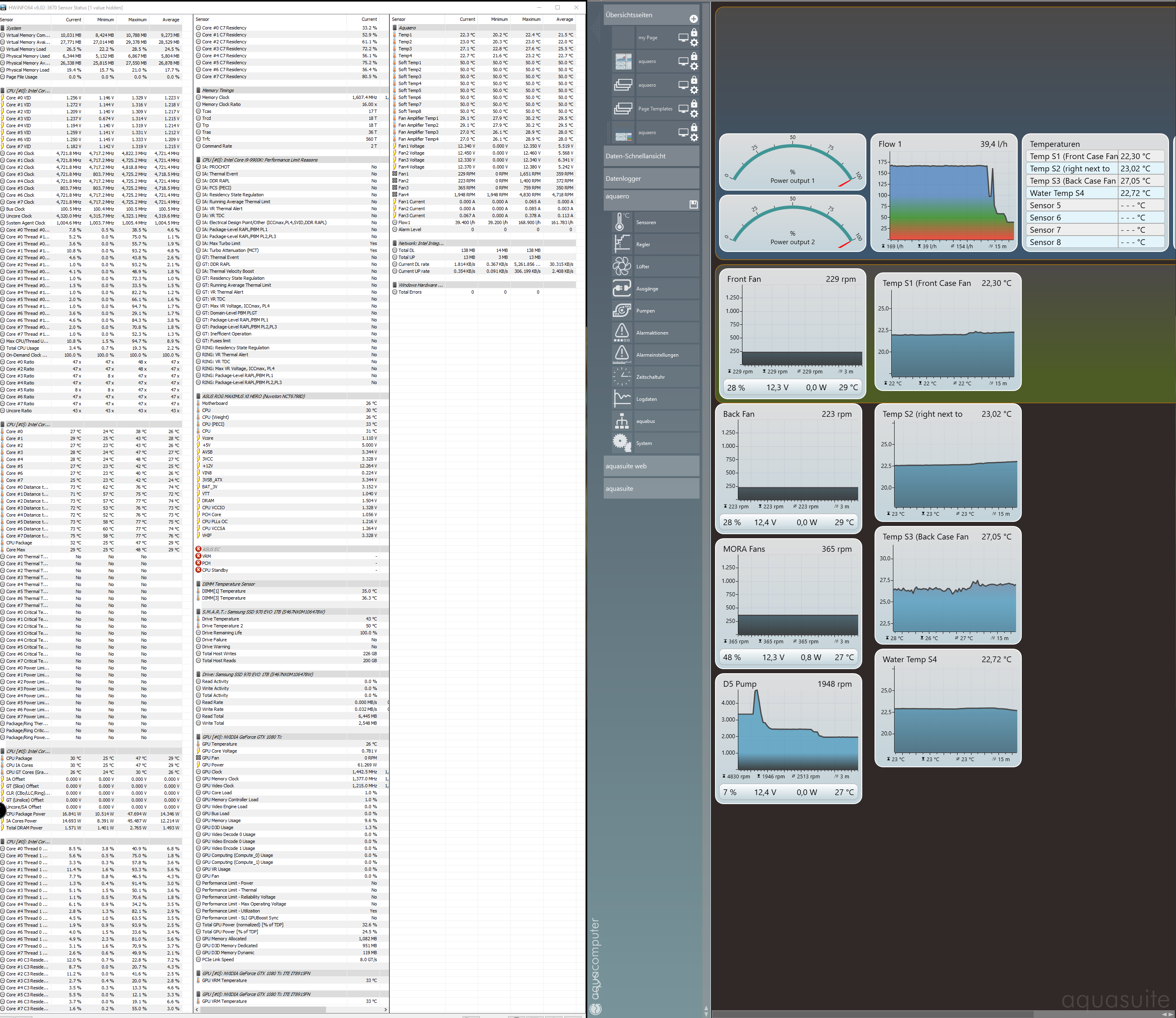Select the Ausgänge outputs entry
Screen dimensions: 1176x1018
point(647,289)
